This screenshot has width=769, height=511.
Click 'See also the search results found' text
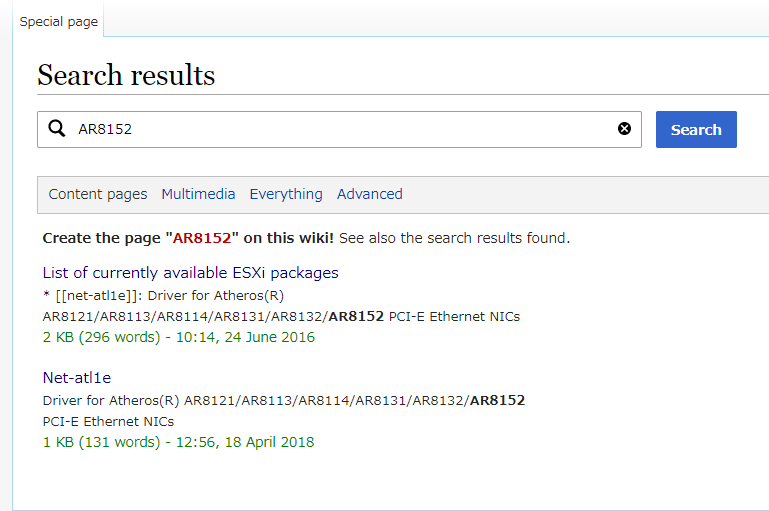pos(454,238)
